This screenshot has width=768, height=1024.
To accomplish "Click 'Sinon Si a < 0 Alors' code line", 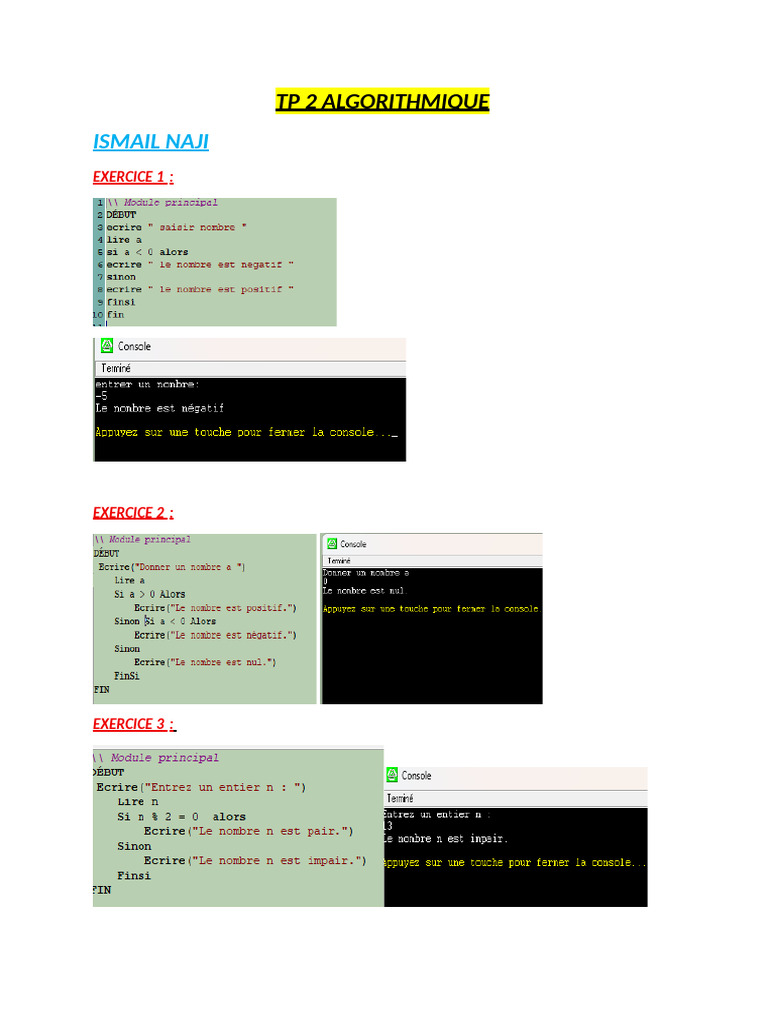I will point(165,621).
